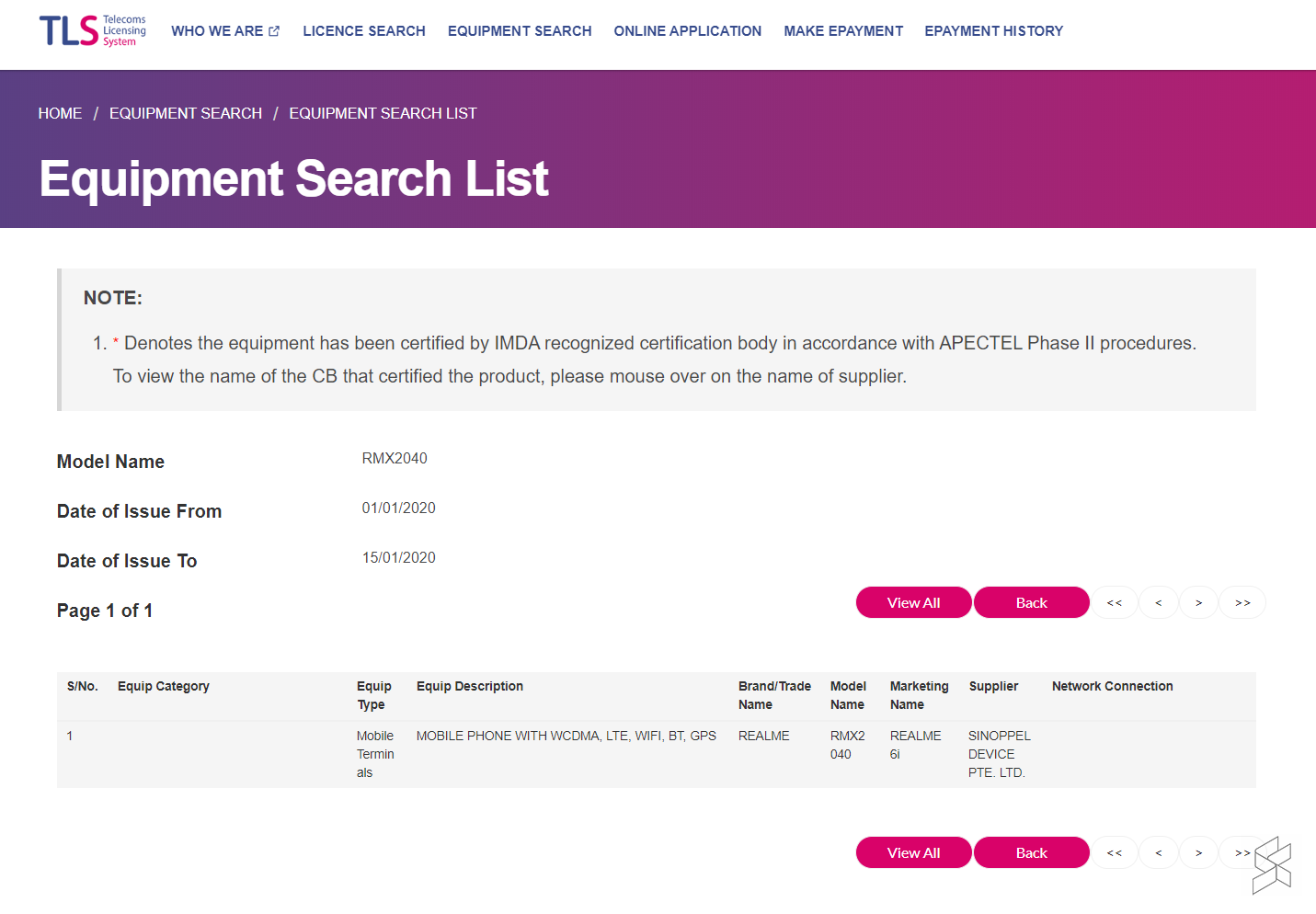Click the HOME breadcrumb link
The height and width of the screenshot is (914, 1316).
(x=60, y=113)
